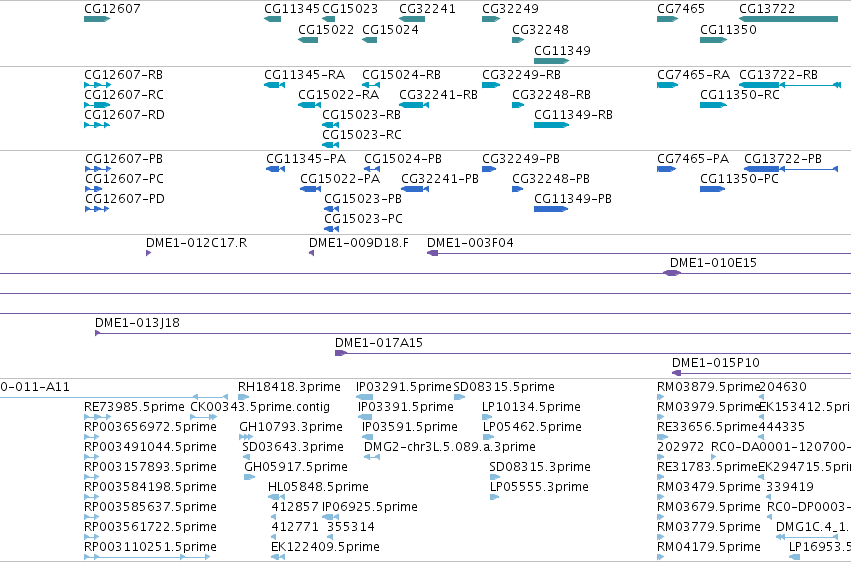
Task: Click the CG7465 gene label
Action: pyautogui.click(x=681, y=9)
